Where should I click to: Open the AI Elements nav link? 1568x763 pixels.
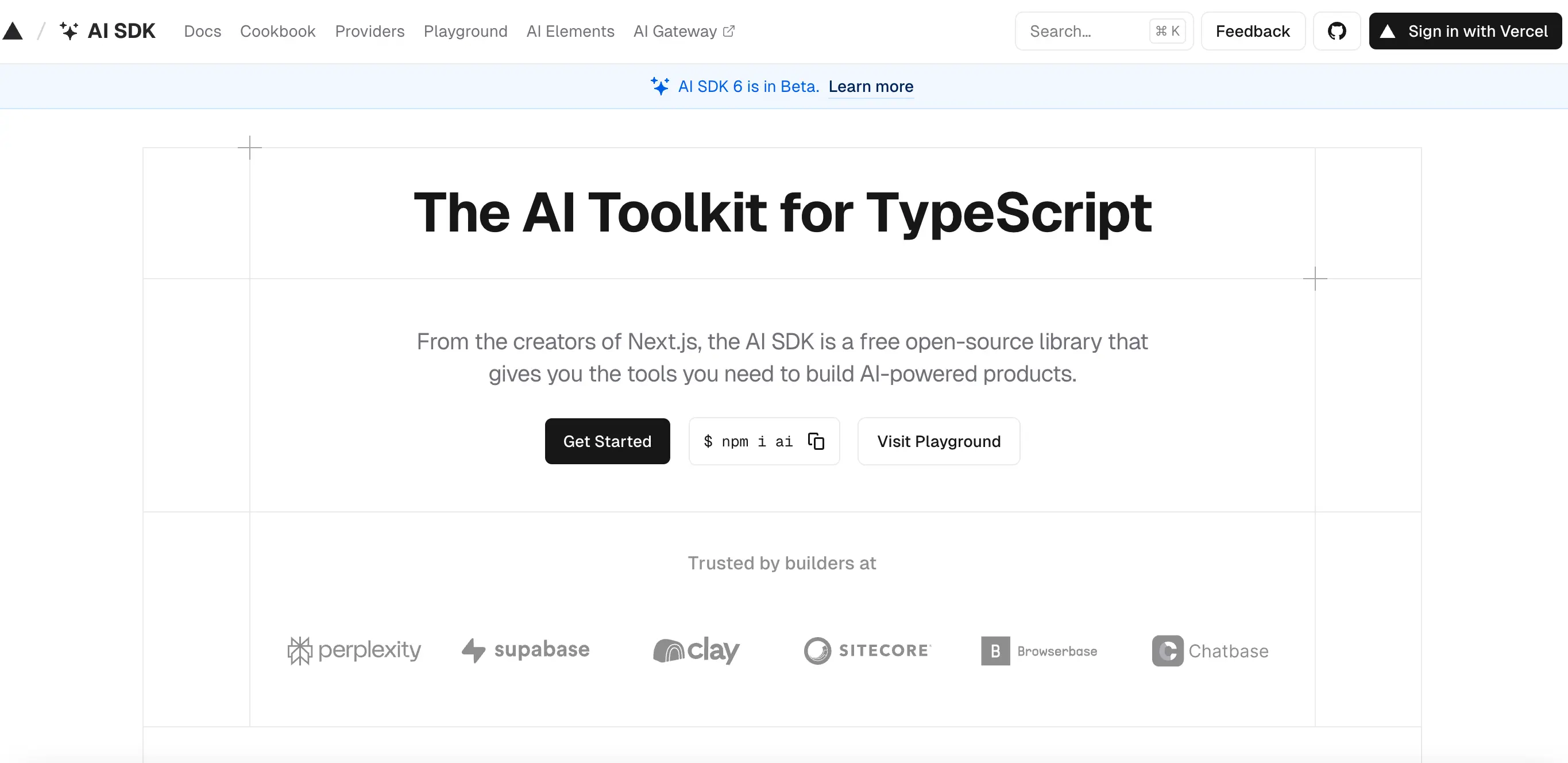click(570, 31)
